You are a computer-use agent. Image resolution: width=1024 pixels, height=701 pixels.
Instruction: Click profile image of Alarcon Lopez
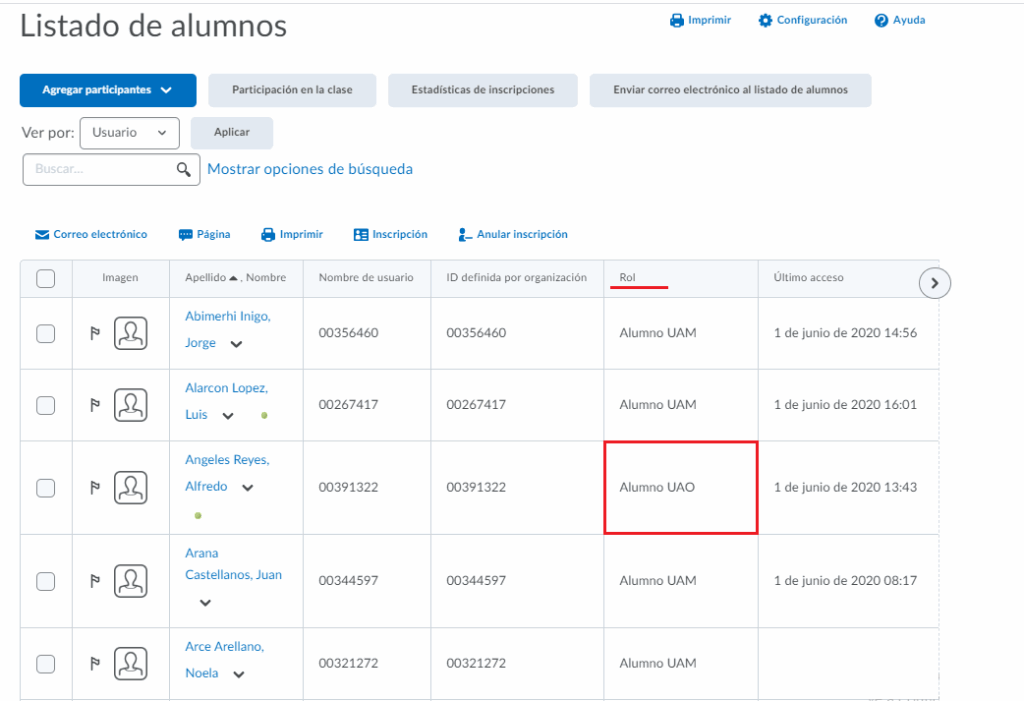click(x=130, y=405)
